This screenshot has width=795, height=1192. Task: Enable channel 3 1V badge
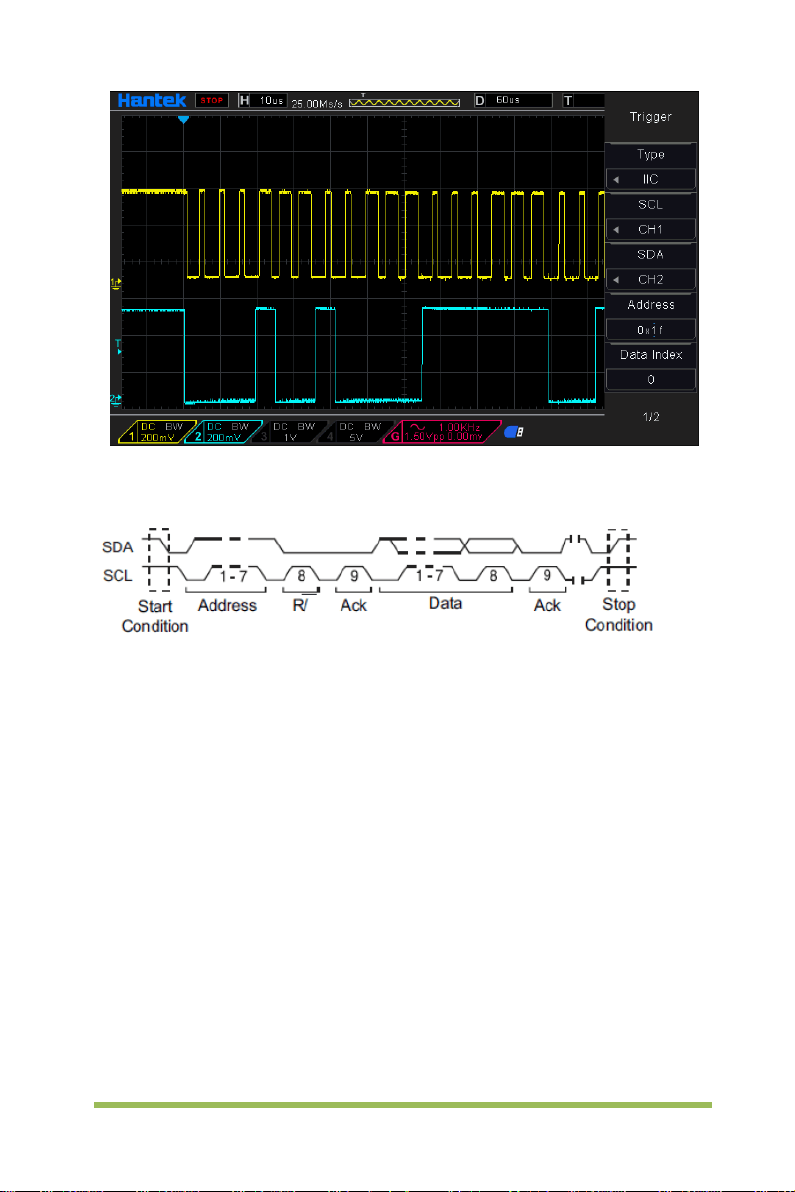click(290, 432)
